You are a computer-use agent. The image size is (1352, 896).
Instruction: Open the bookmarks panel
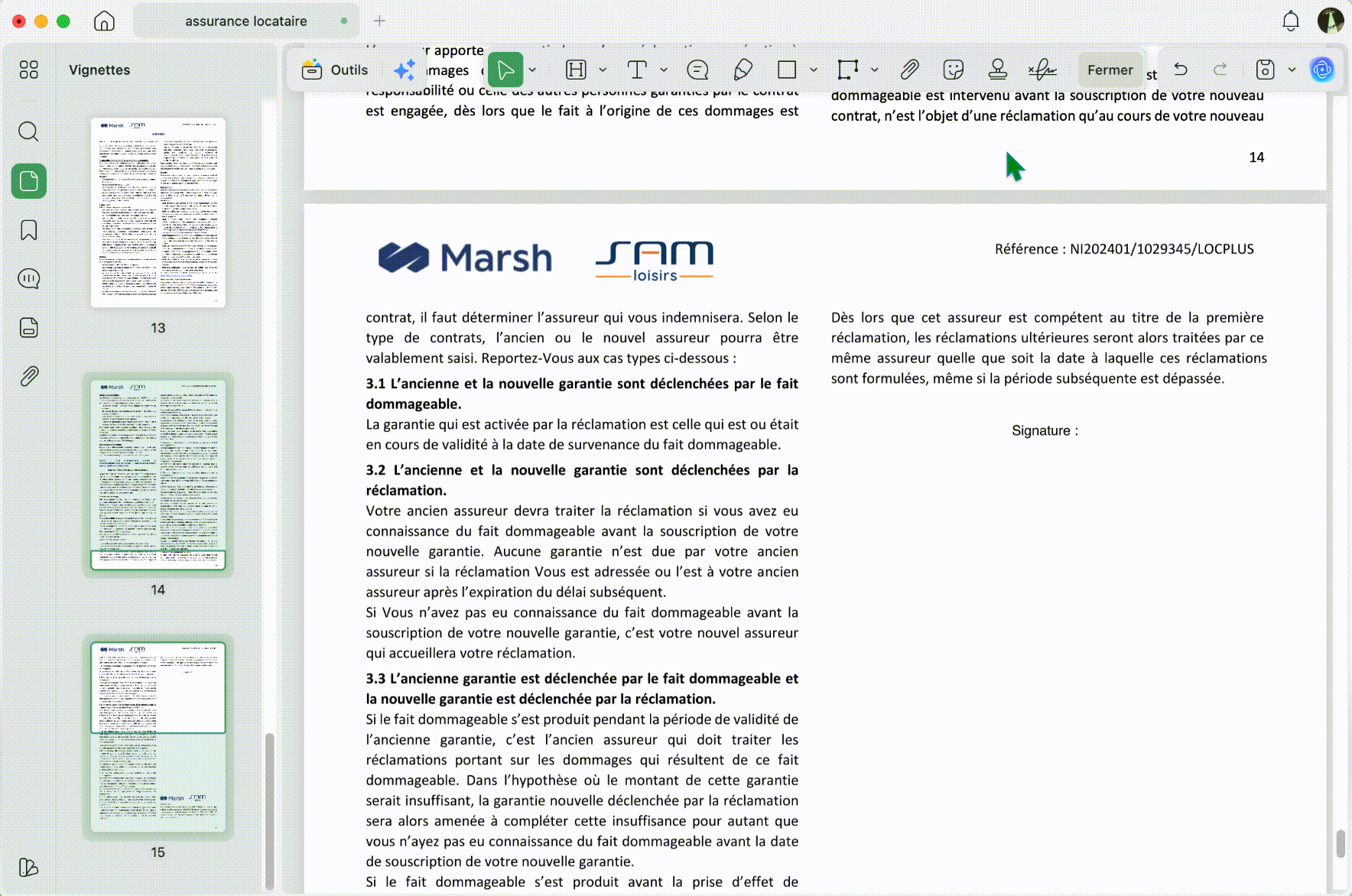click(x=29, y=230)
